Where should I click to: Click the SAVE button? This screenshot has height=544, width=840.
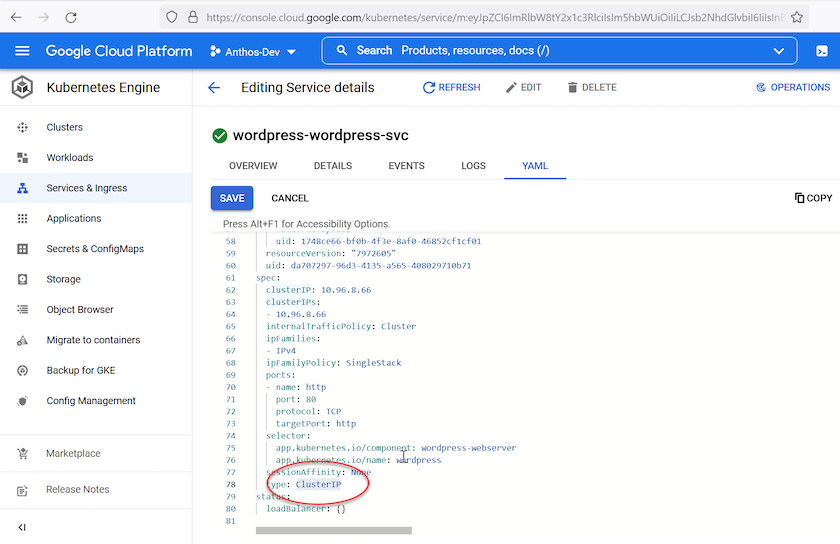tap(232, 198)
